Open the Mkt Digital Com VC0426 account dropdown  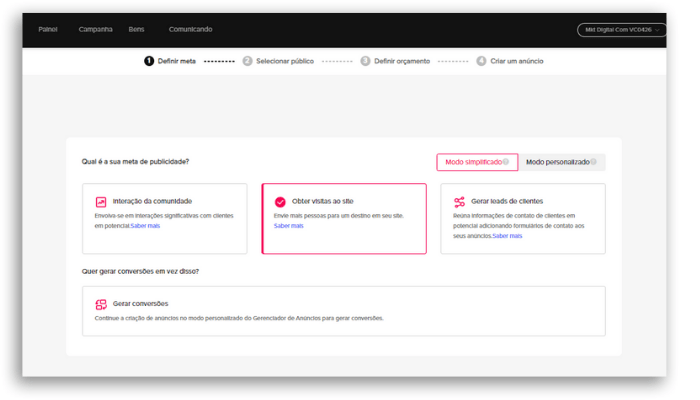621,29
